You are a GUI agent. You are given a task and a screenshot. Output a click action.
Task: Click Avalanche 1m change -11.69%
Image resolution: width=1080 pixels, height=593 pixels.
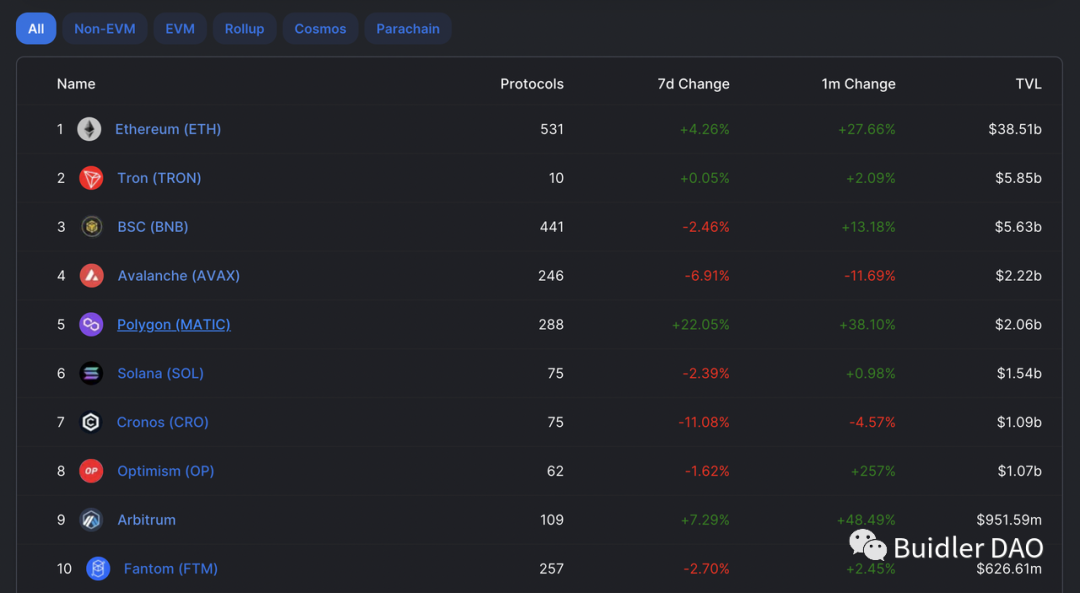[x=870, y=275]
